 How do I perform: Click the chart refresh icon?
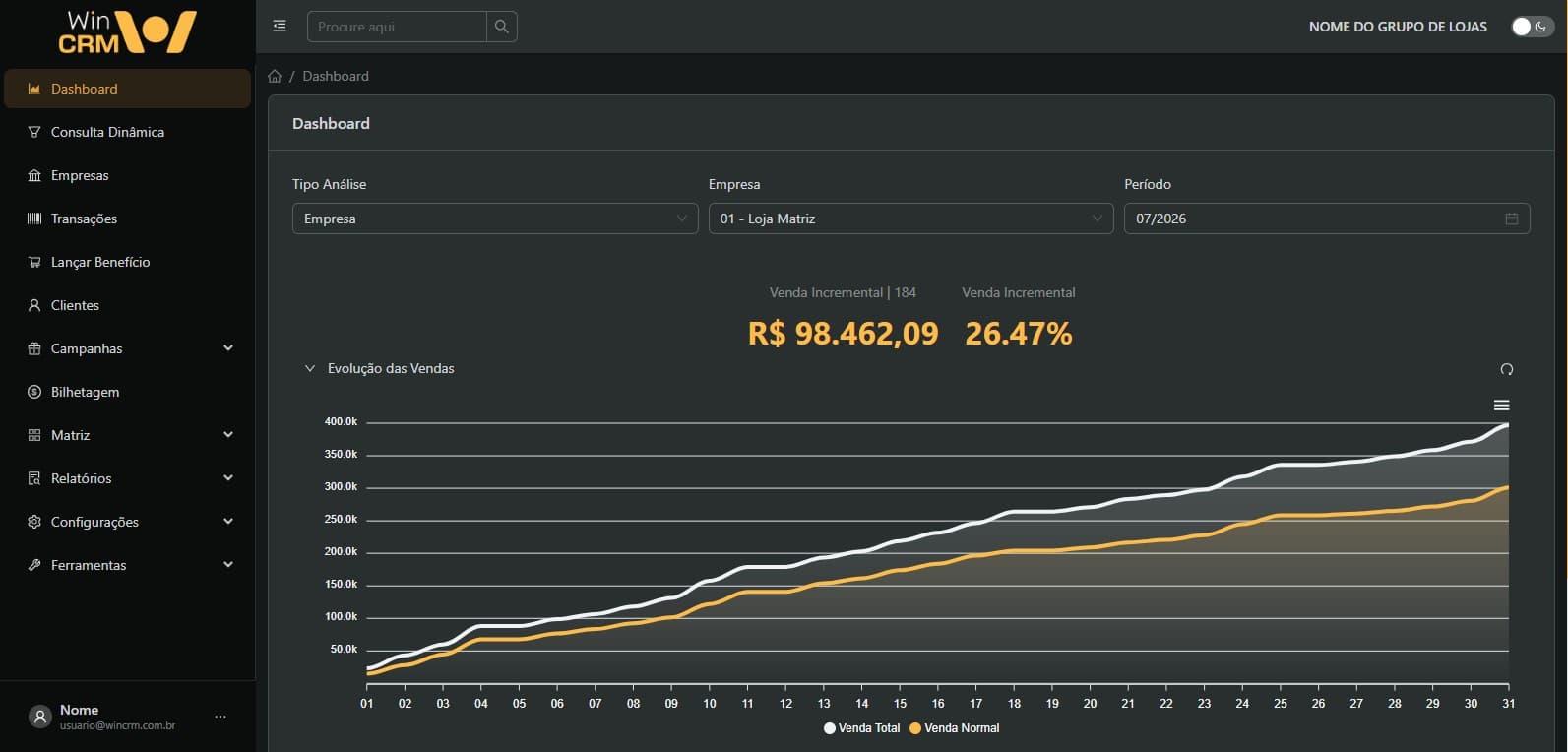pos(1506,369)
